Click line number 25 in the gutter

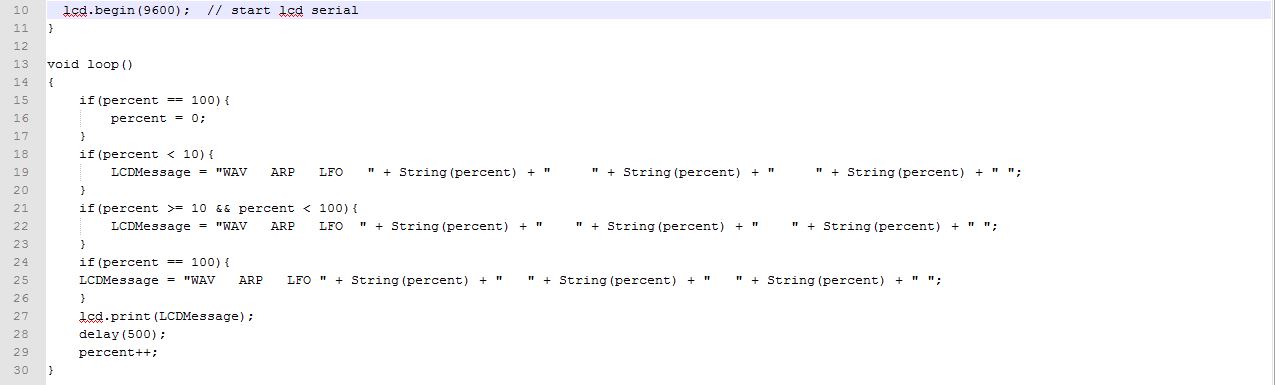click(17, 280)
